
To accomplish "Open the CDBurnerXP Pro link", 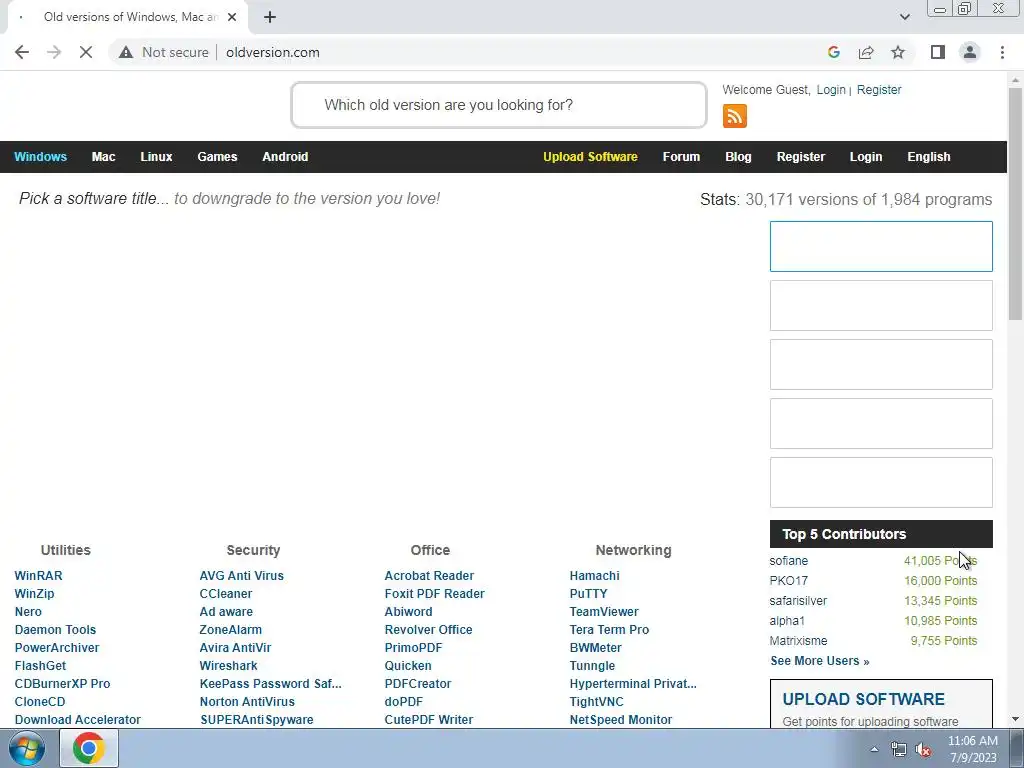I will 63,684.
